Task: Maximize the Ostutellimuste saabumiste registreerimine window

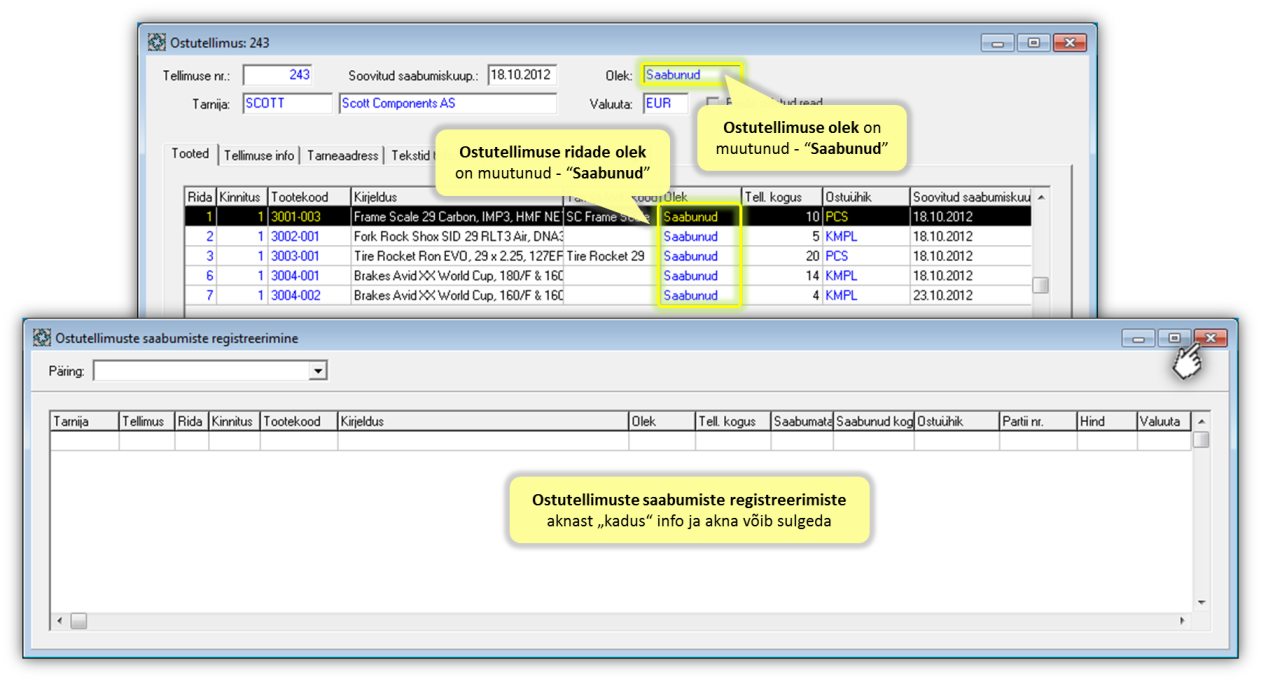Action: [x=1175, y=339]
